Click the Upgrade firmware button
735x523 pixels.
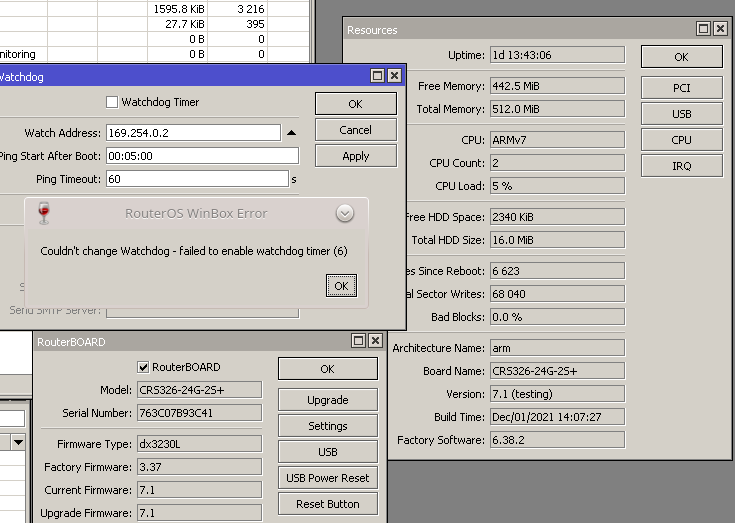pos(328,400)
